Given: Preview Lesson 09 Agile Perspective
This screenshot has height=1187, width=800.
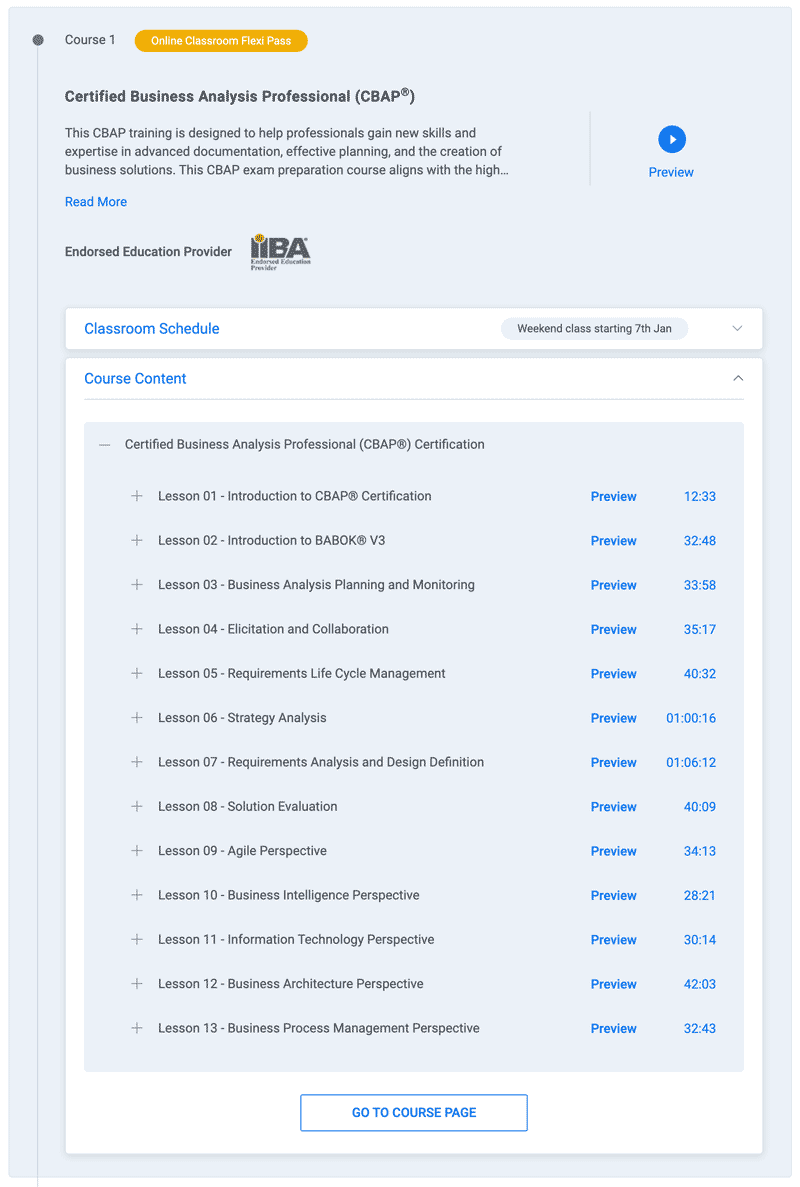Looking at the screenshot, I should pyautogui.click(x=613, y=851).
